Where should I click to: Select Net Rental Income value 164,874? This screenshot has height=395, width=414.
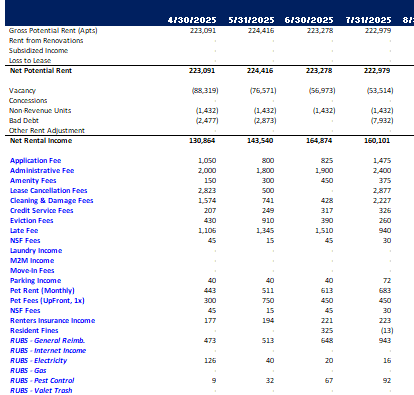pyautogui.click(x=319, y=141)
